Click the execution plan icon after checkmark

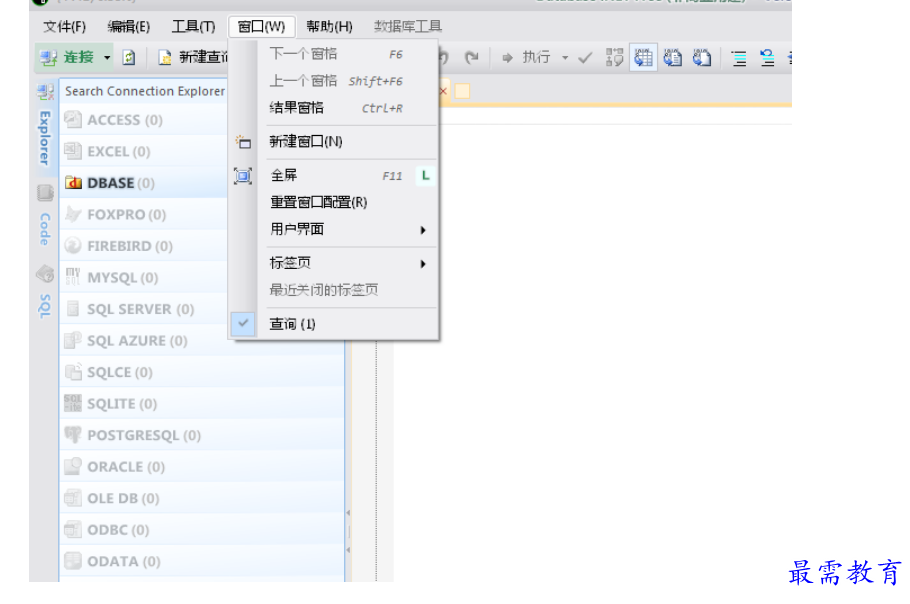tap(614, 57)
